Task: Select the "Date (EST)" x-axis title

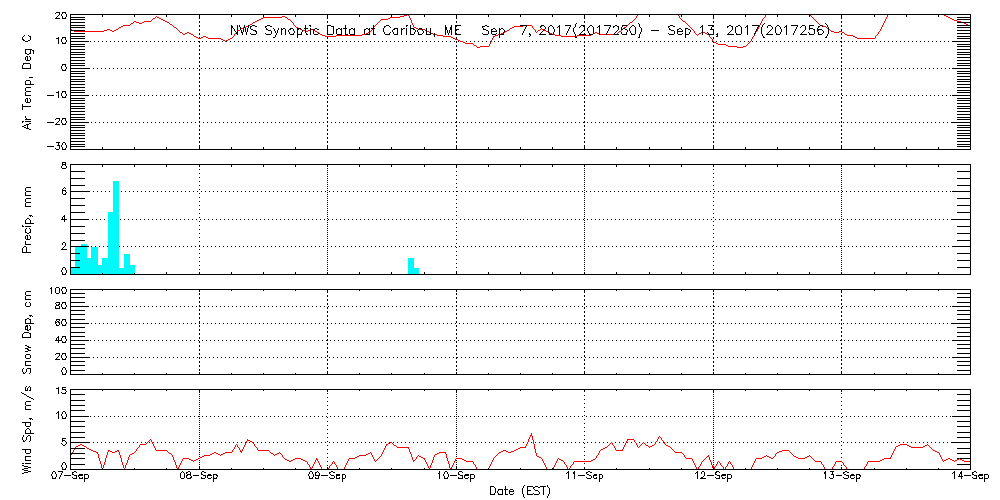Action: [519, 491]
